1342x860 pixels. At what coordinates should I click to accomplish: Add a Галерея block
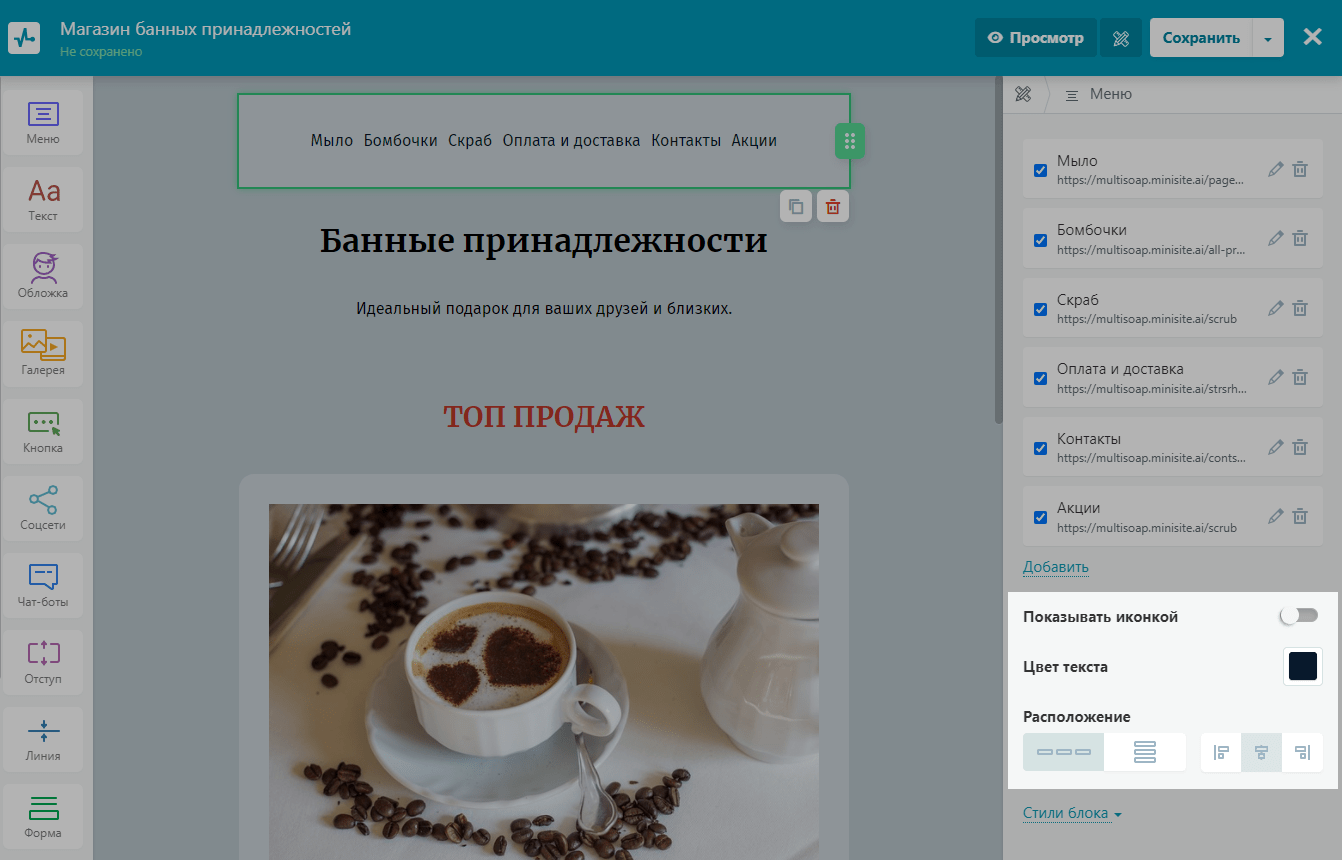point(43,354)
